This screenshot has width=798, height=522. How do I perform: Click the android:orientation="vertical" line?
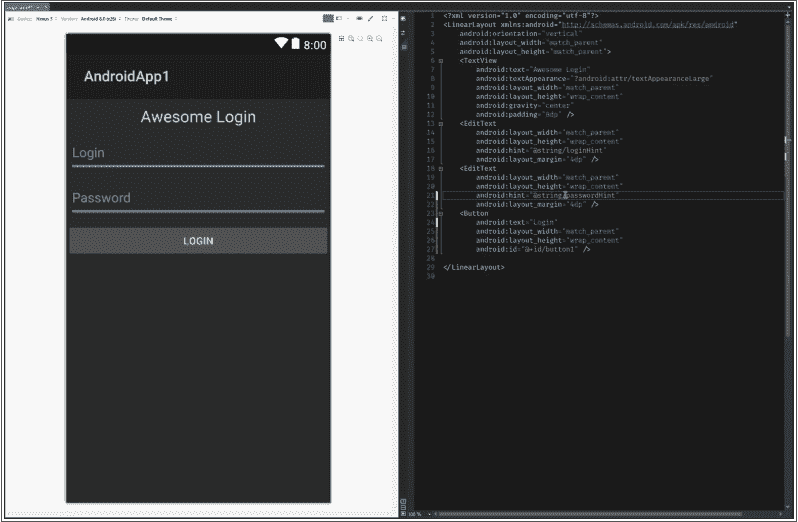click(521, 34)
